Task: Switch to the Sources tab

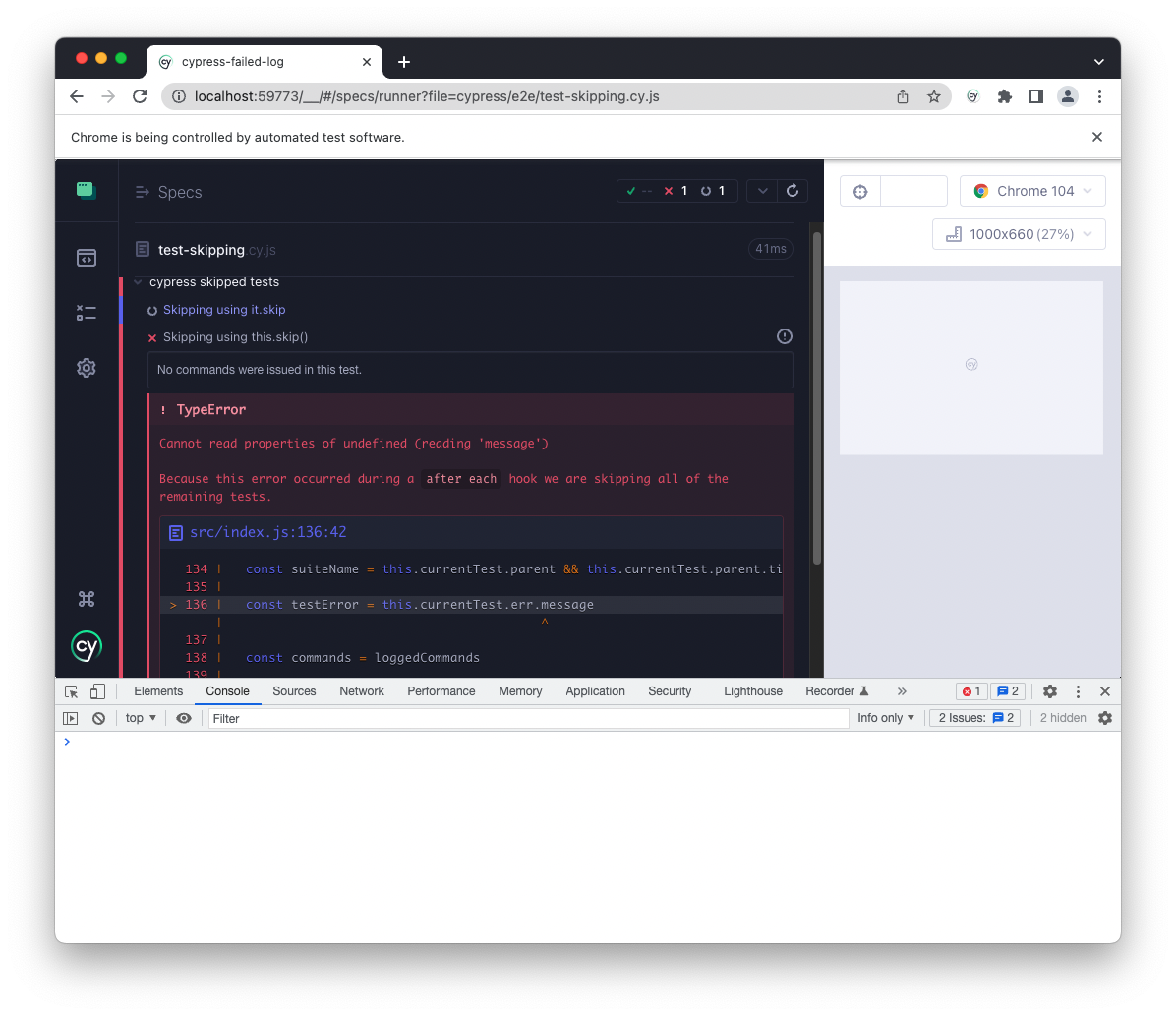Action: coord(294,691)
